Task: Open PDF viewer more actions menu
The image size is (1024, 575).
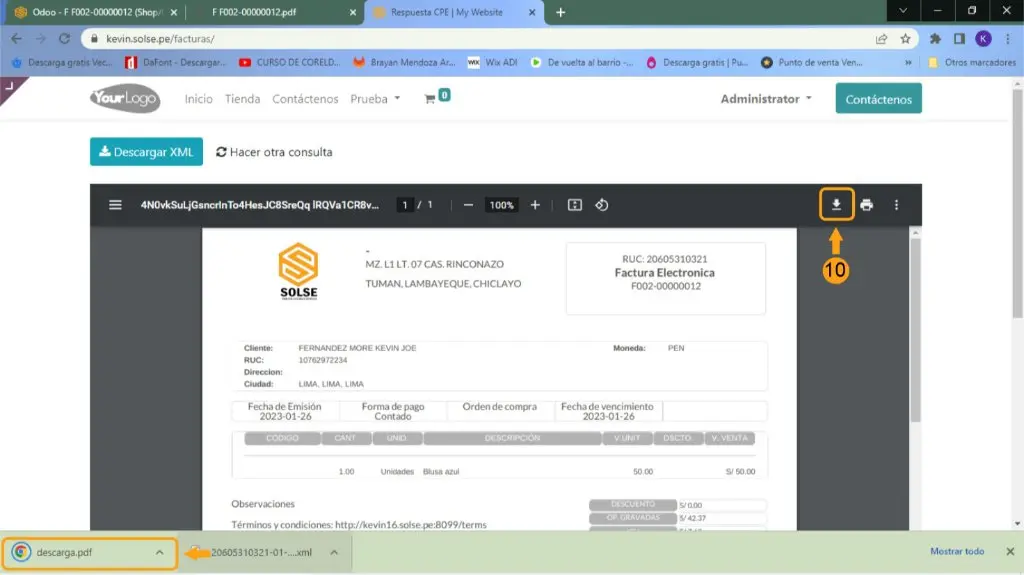Action: 896,205
